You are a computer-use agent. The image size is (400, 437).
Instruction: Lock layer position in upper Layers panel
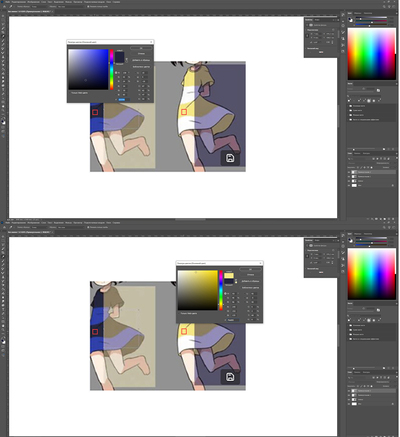point(364,167)
